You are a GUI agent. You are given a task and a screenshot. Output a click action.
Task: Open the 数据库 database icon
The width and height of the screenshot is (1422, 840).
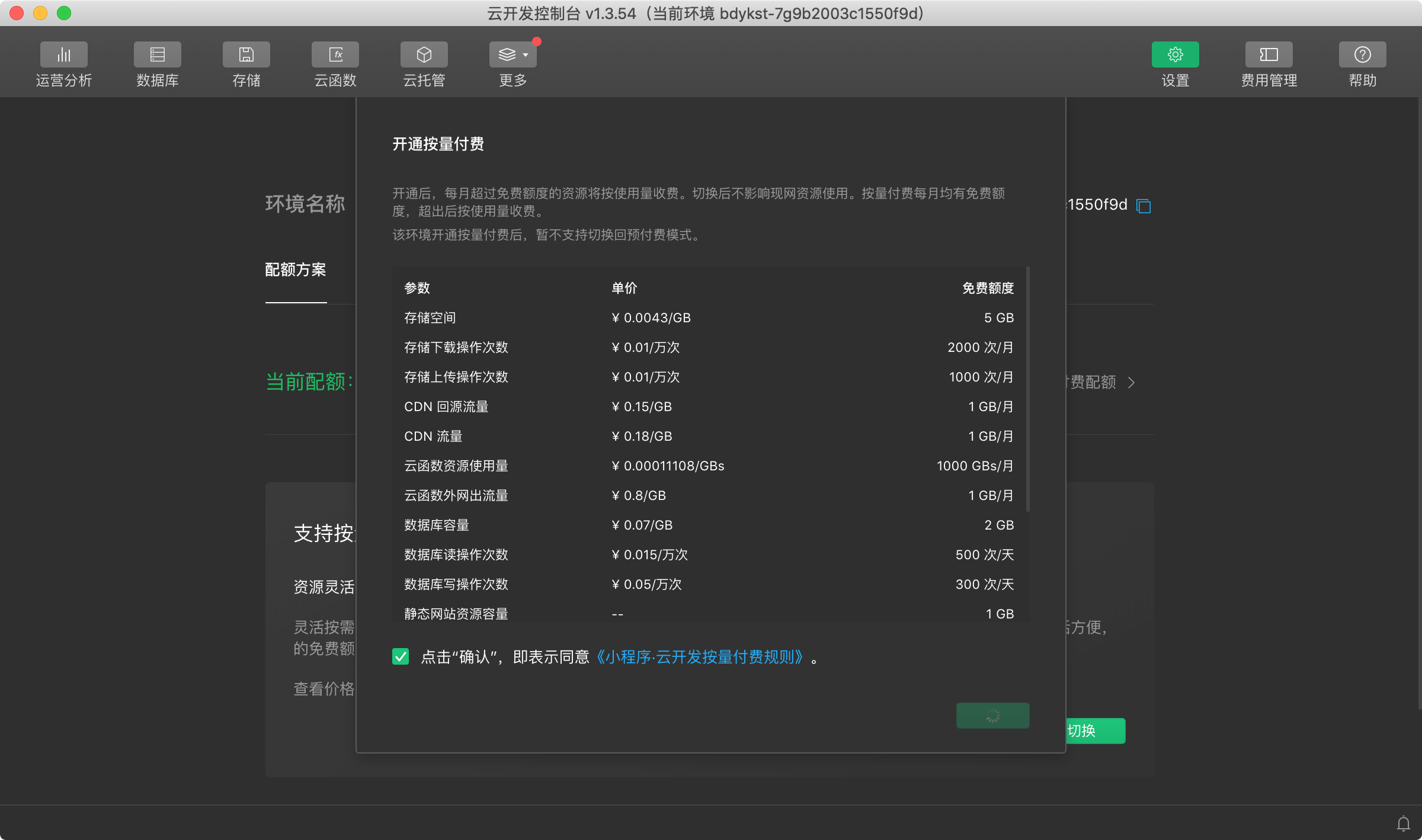point(157,55)
